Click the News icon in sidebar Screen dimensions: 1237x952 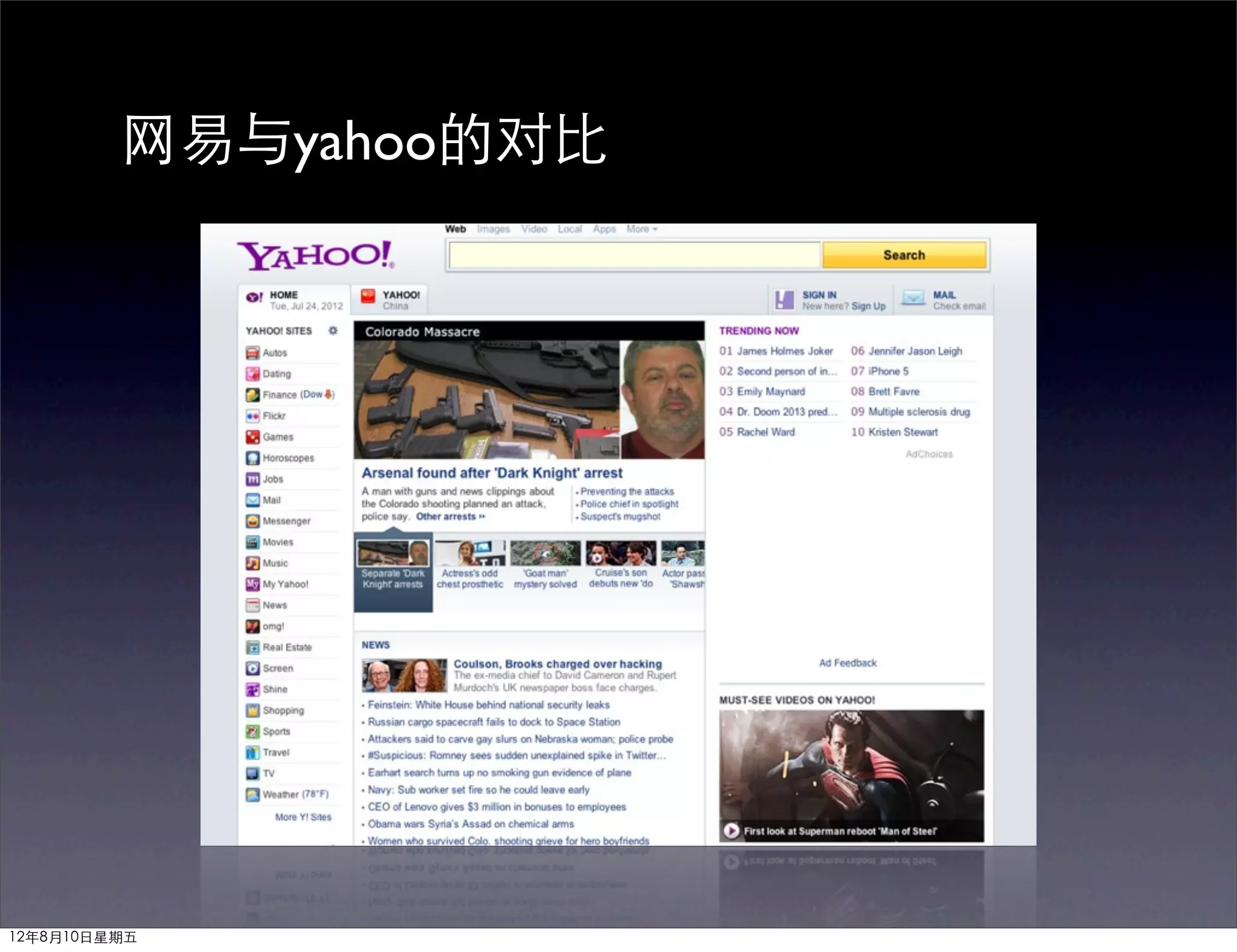pyautogui.click(x=252, y=605)
